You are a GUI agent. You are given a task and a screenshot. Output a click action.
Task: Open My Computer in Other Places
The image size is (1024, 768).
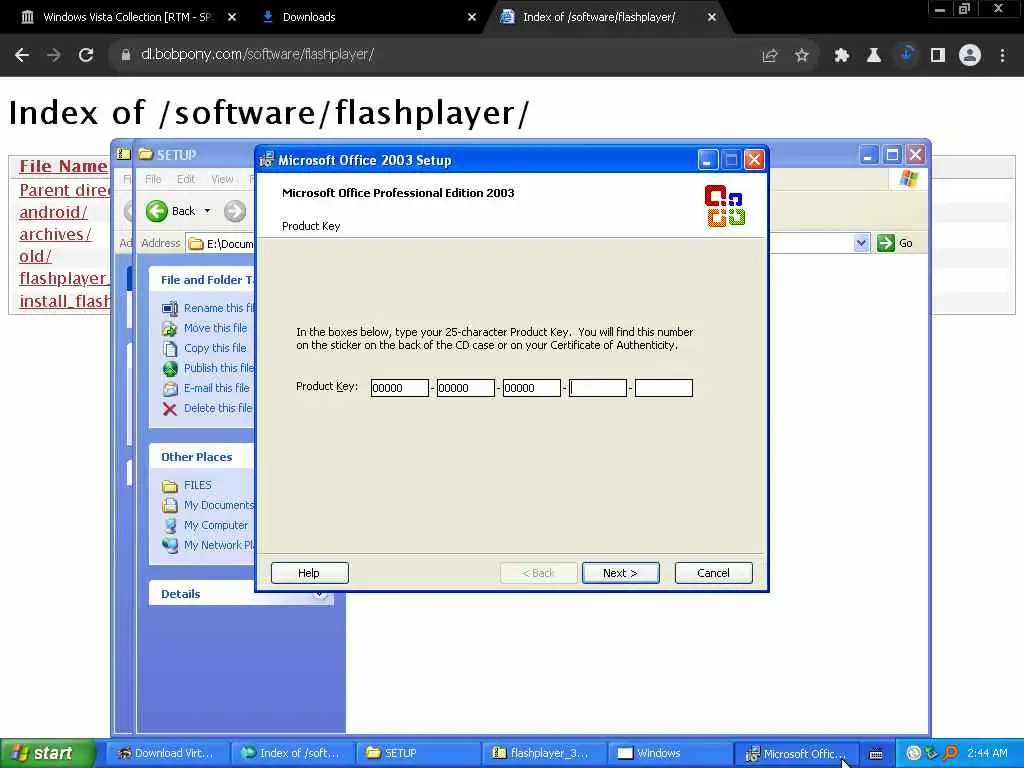(x=216, y=525)
